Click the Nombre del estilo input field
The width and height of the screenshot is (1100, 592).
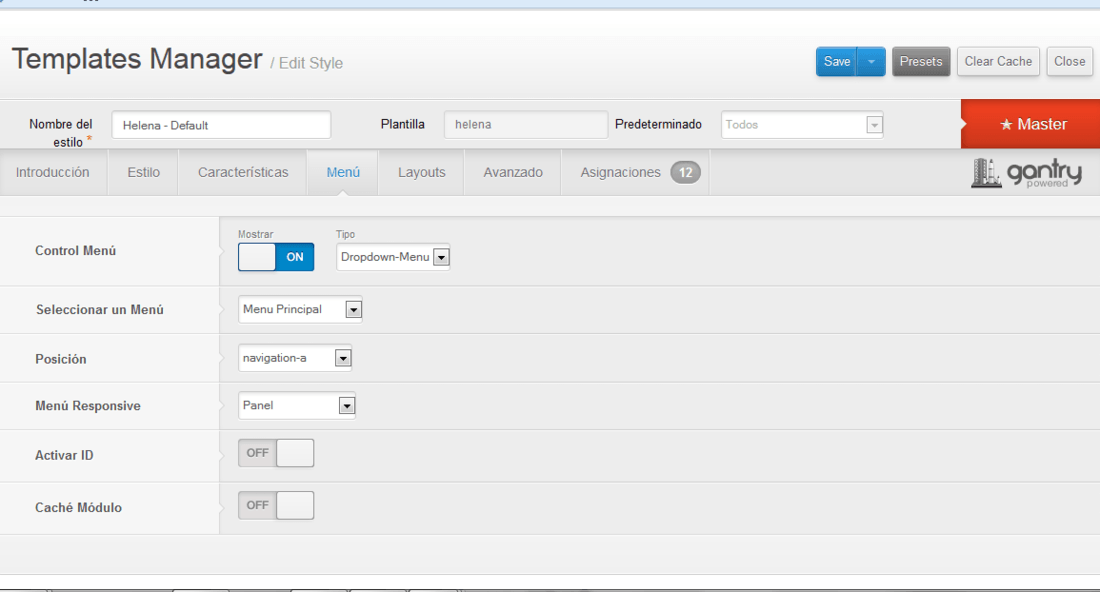[221, 125]
